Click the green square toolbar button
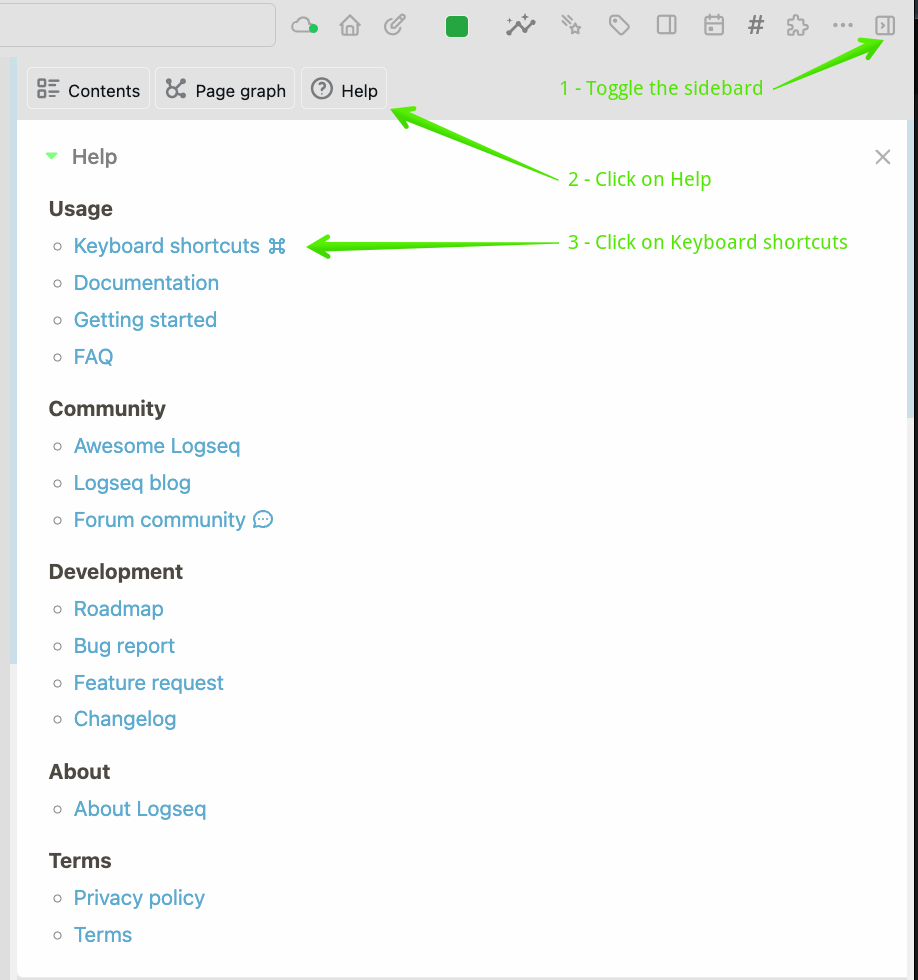The height and width of the screenshot is (980, 918). pos(457,26)
